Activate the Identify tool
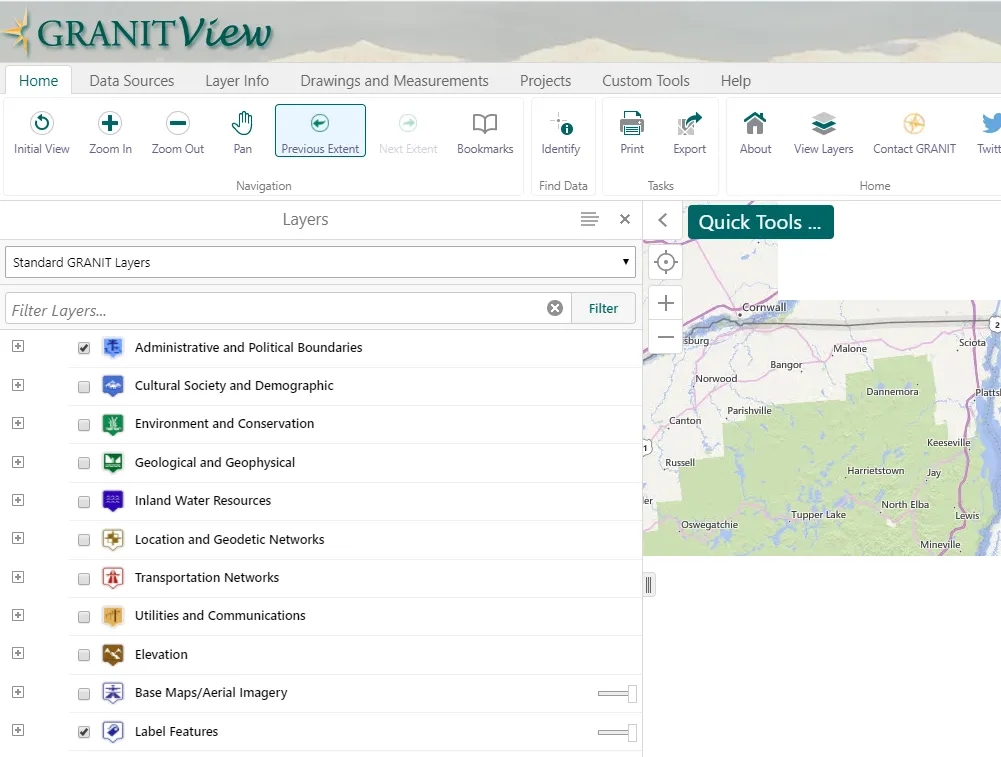This screenshot has width=1001, height=757. (561, 132)
